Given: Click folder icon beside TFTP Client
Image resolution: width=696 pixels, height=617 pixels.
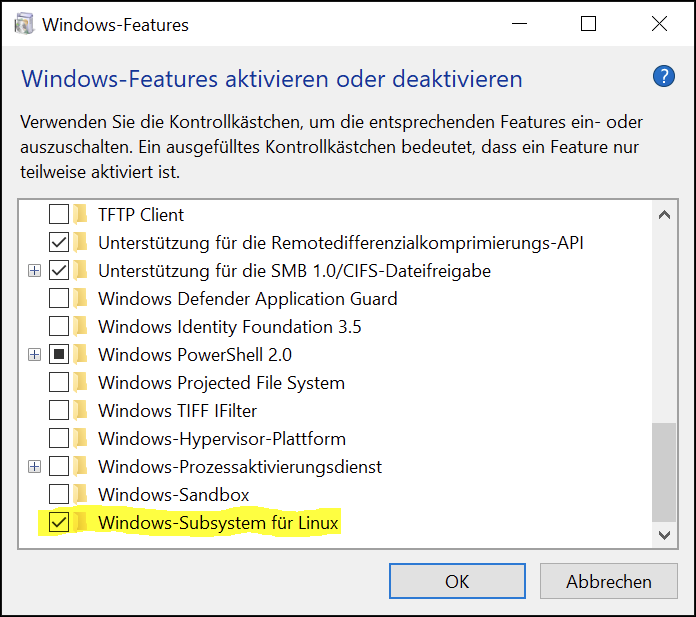Looking at the screenshot, I should 81,214.
